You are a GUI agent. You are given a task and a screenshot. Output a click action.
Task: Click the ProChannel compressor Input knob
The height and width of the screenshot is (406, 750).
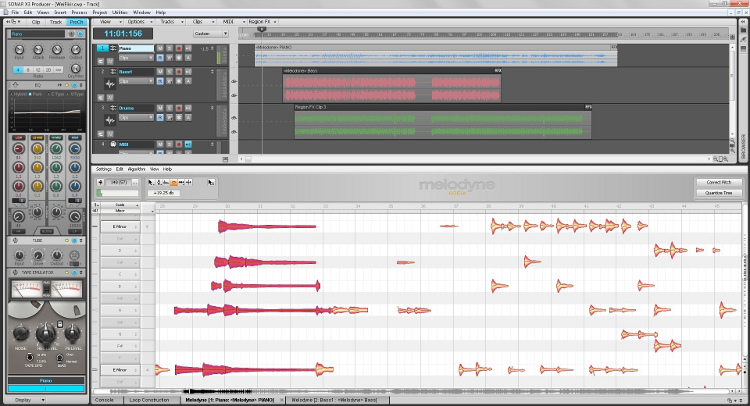pyautogui.click(x=18, y=49)
